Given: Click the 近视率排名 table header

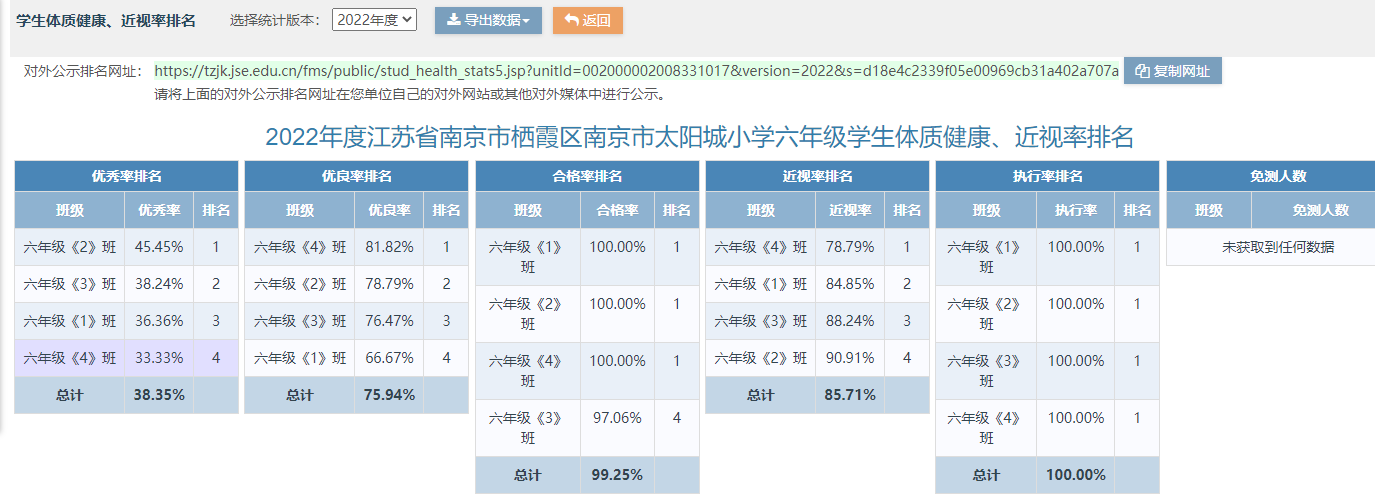Looking at the screenshot, I should coord(817,176).
